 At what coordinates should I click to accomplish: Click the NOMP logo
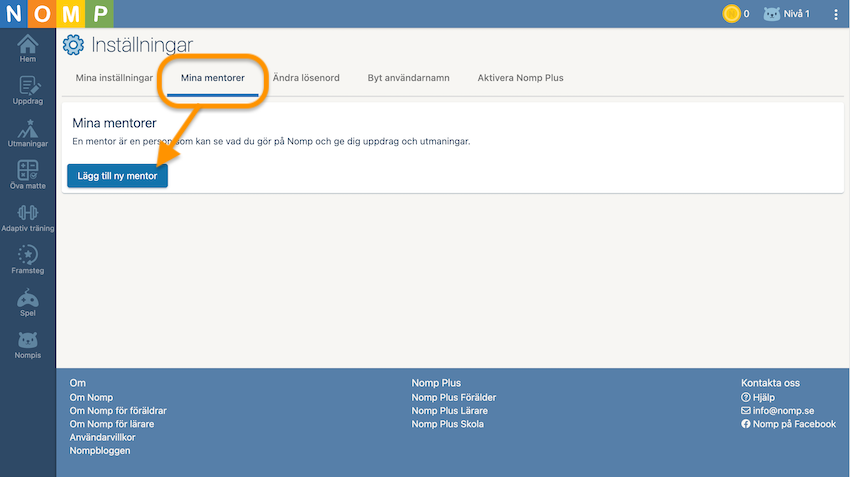click(57, 14)
